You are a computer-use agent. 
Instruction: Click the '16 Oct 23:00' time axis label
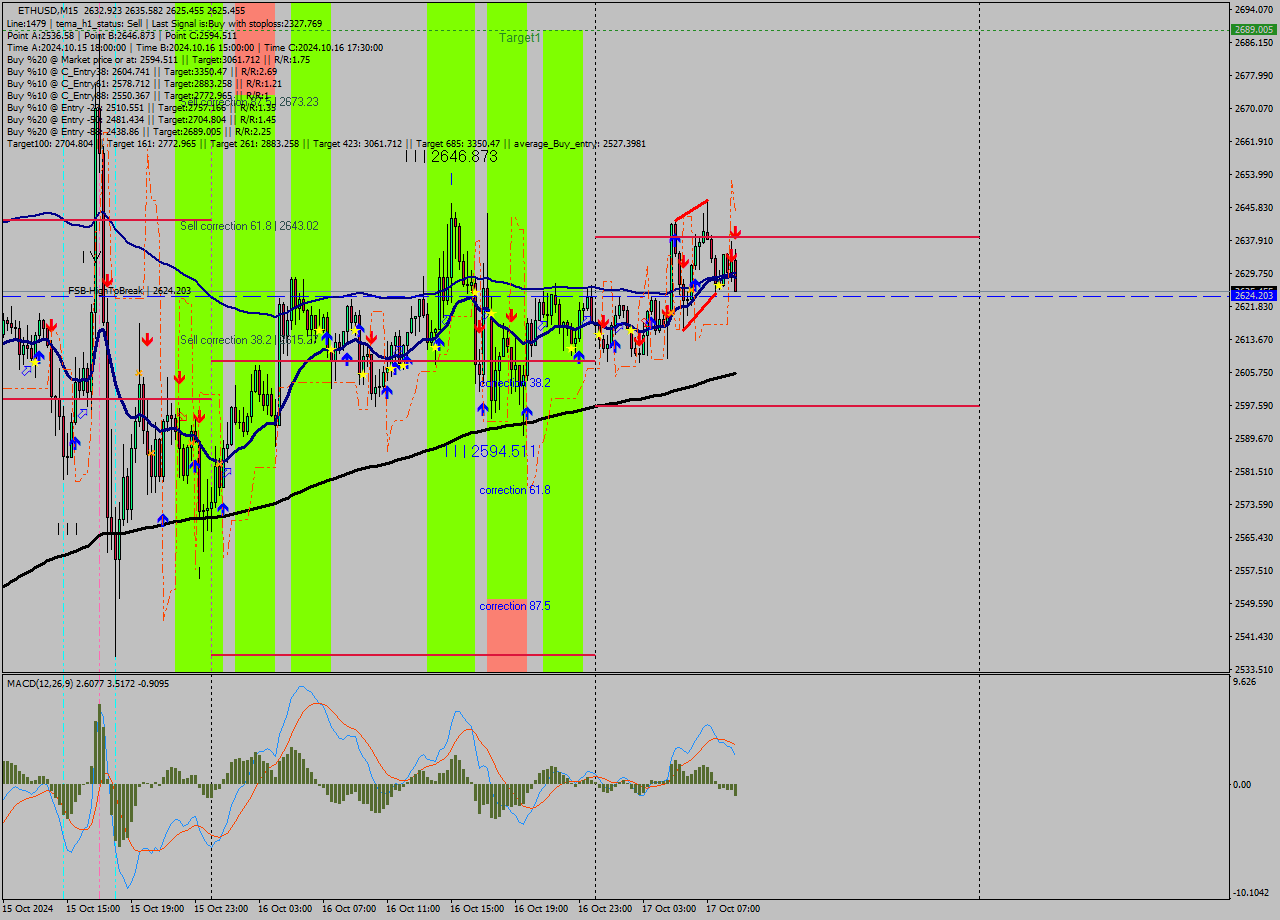click(x=605, y=909)
